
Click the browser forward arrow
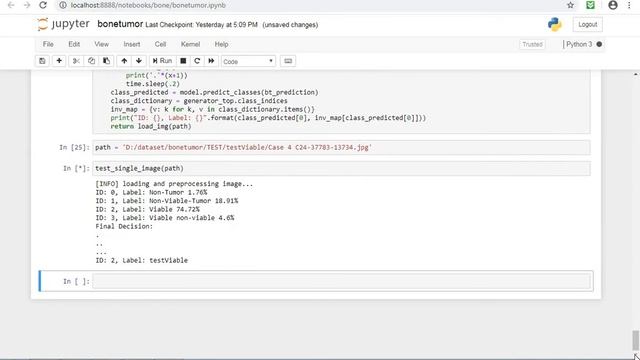click(27, 5)
